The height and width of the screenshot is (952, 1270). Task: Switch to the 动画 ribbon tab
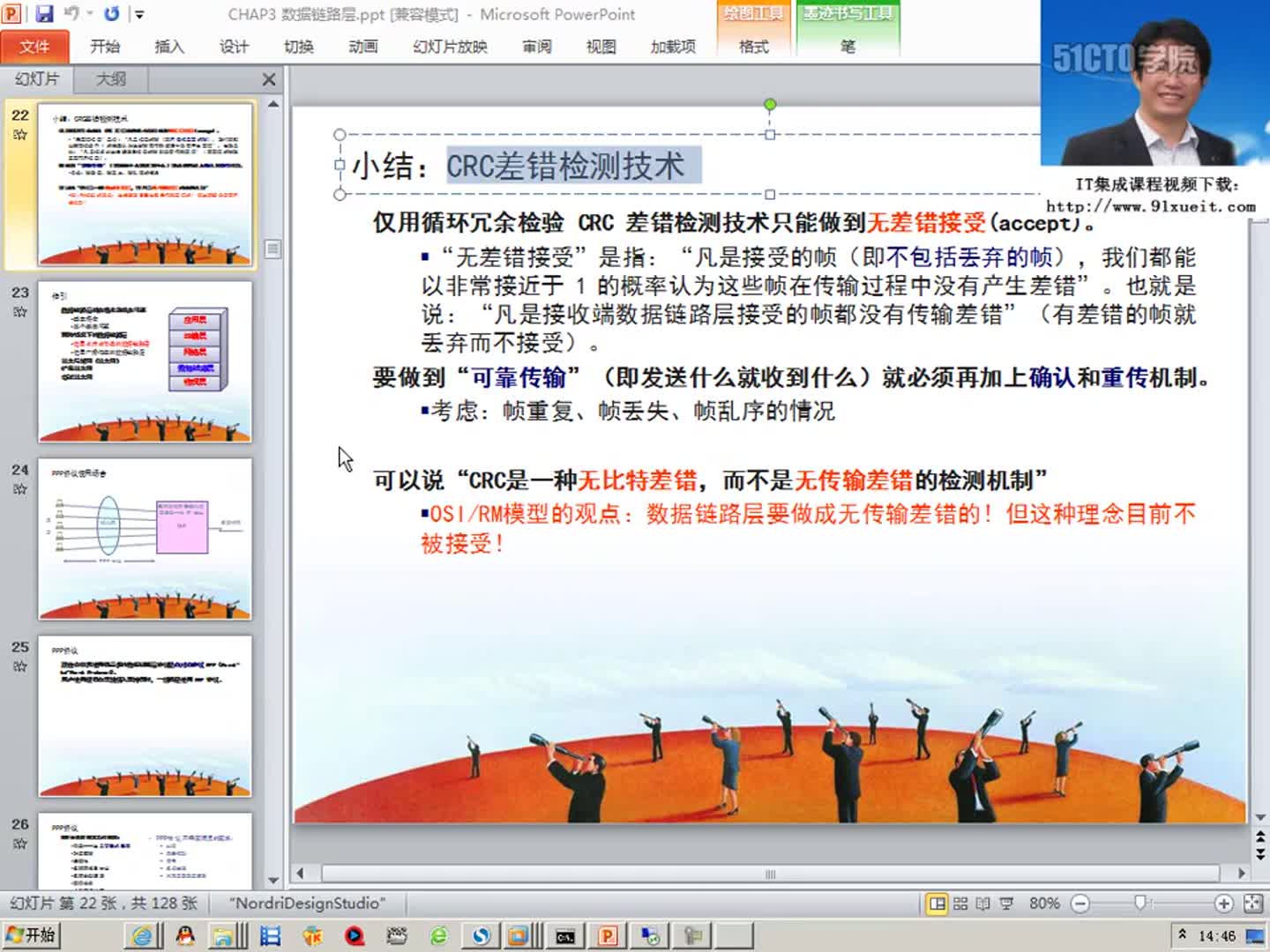[362, 47]
